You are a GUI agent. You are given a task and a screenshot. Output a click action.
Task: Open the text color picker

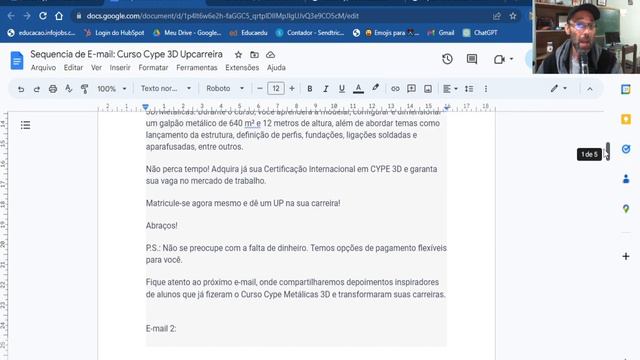coord(358,89)
